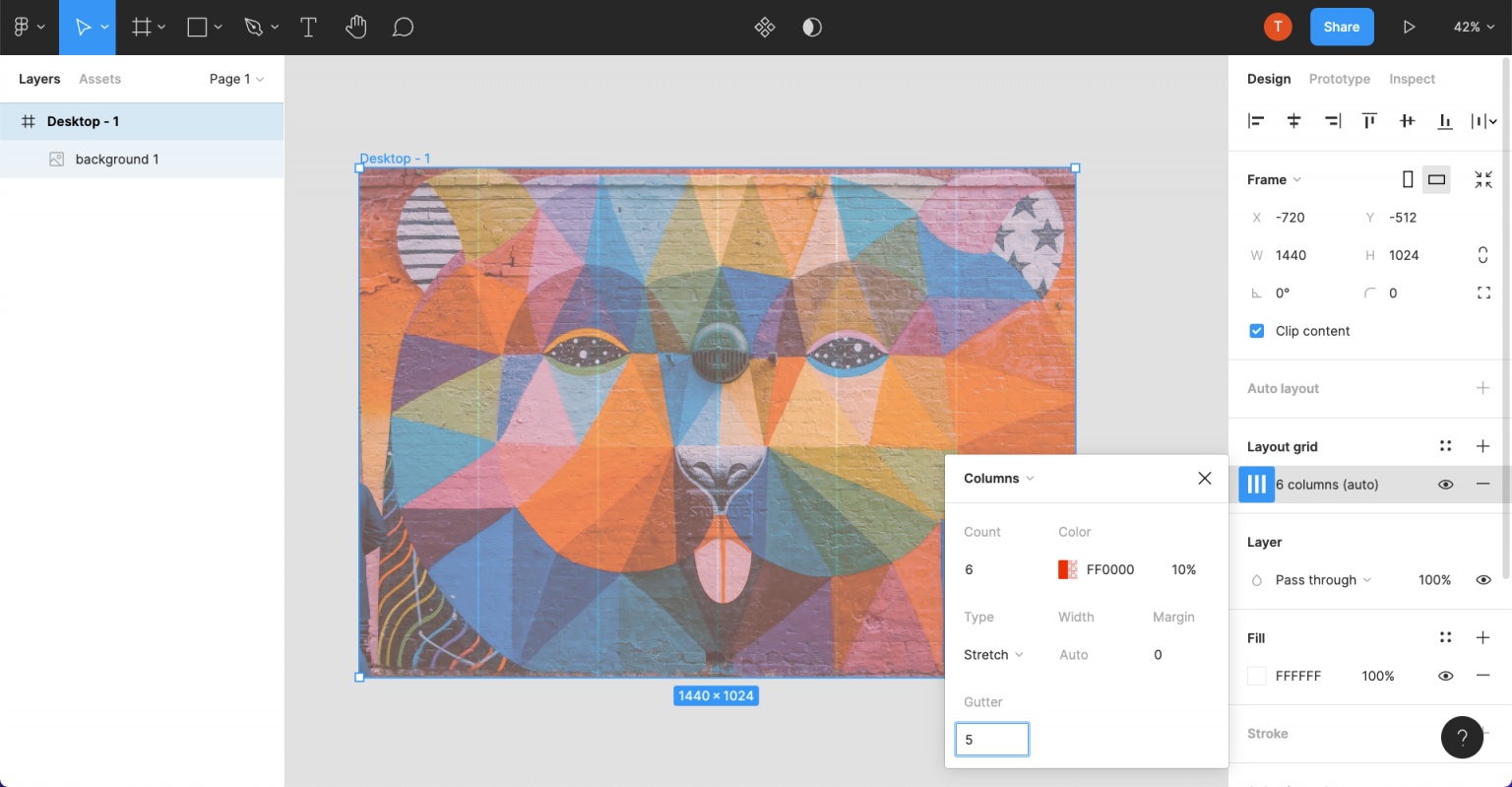Hide the 6 columns layout grid
The image size is (1512, 787).
(x=1445, y=485)
